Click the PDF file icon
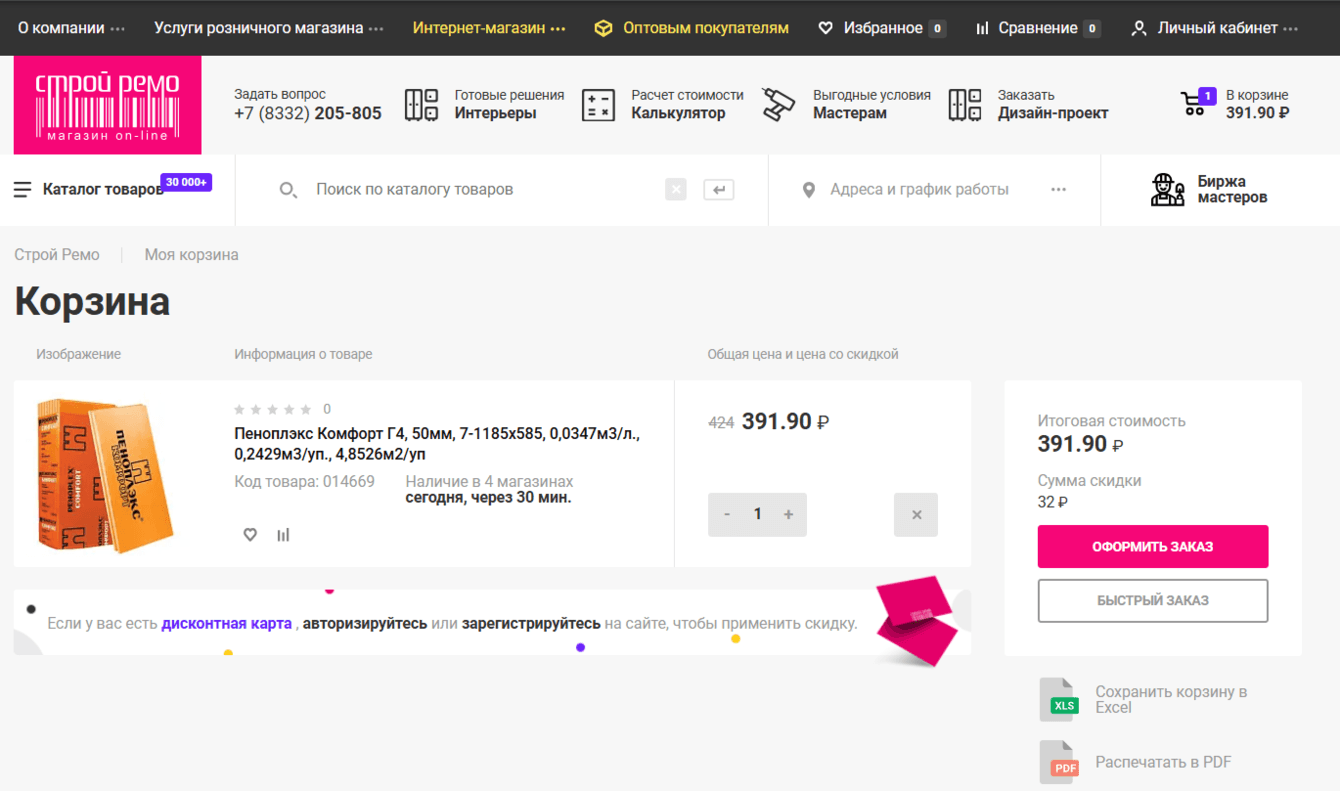Screen dimensions: 1340x791 pos(1059,762)
